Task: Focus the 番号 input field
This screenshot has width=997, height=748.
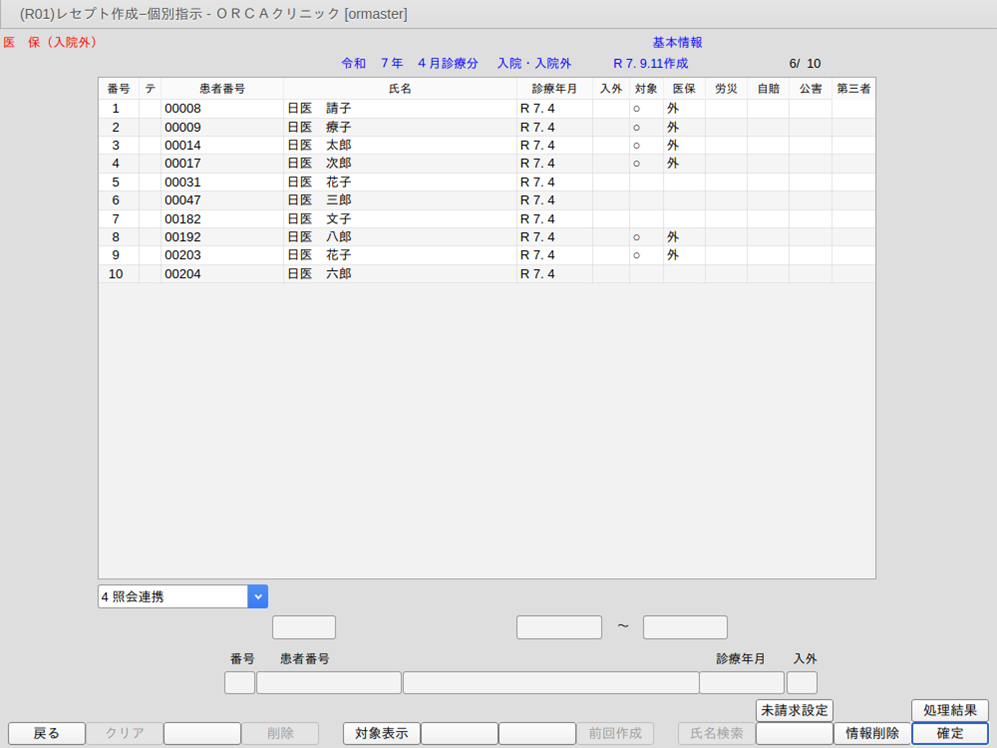Action: click(240, 683)
